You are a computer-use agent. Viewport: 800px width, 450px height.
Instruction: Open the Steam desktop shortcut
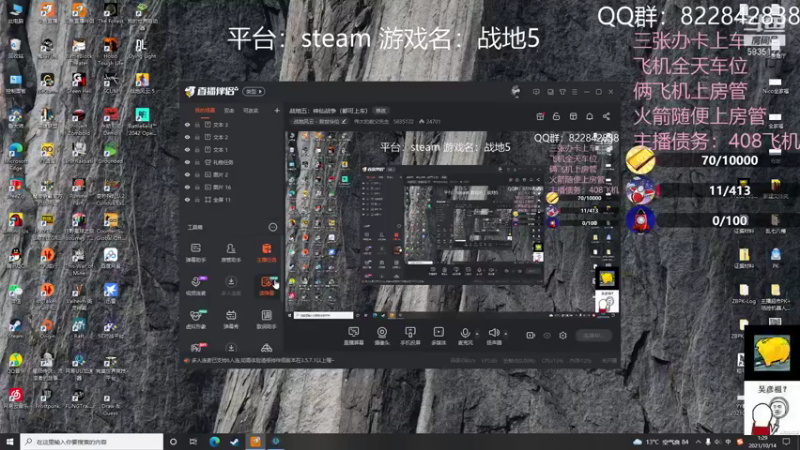[x=15, y=328]
